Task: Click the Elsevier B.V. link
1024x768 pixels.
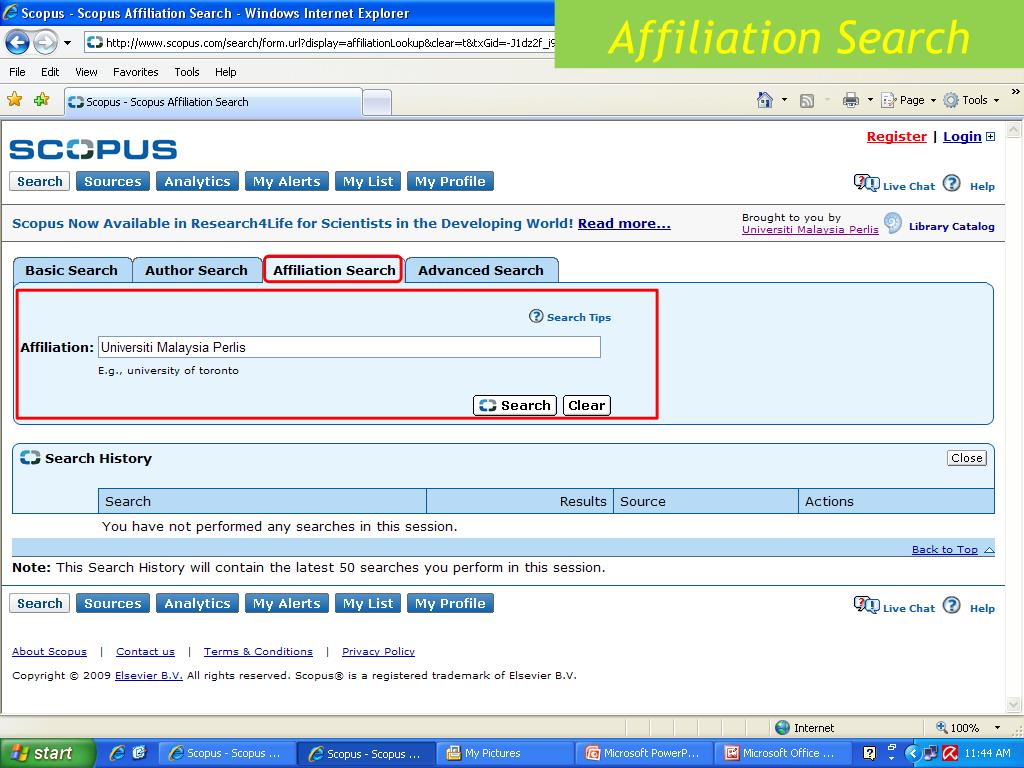Action: tap(149, 676)
